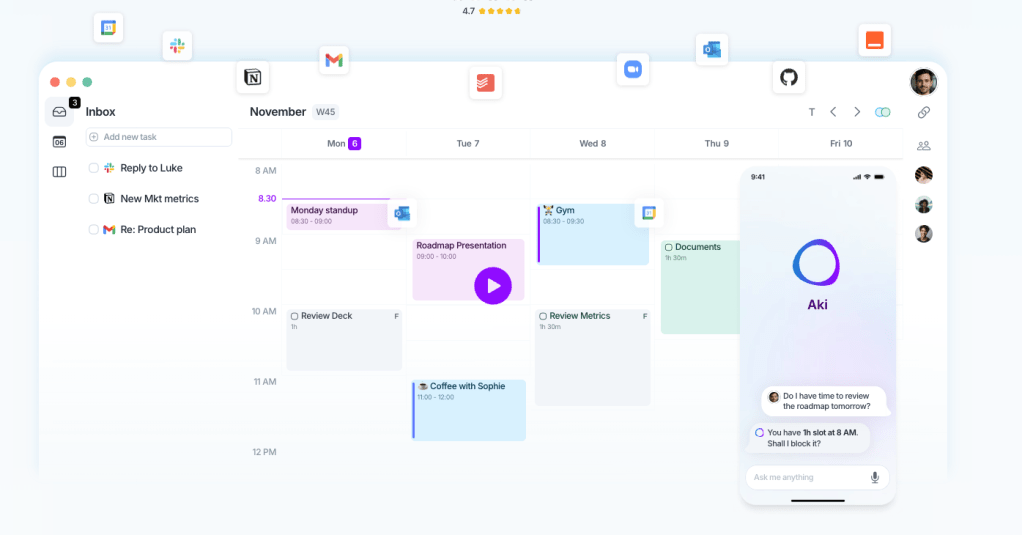1022x535 pixels.
Task: Go to the previous week arrow
Action: (833, 112)
